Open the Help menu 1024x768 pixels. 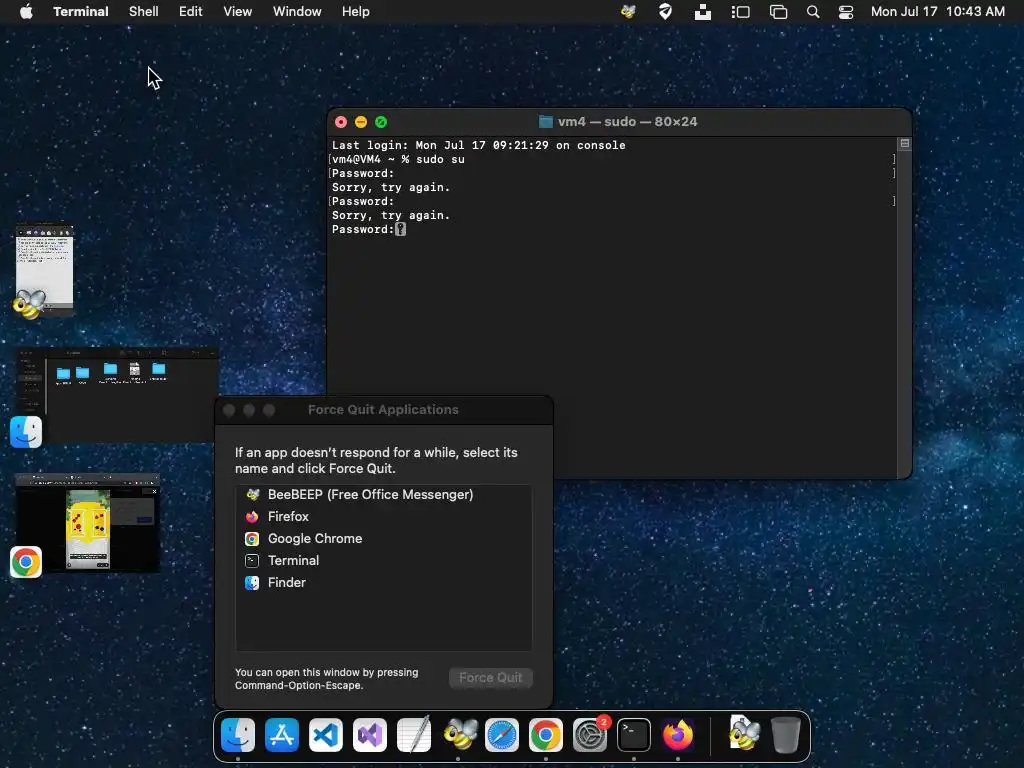click(356, 12)
